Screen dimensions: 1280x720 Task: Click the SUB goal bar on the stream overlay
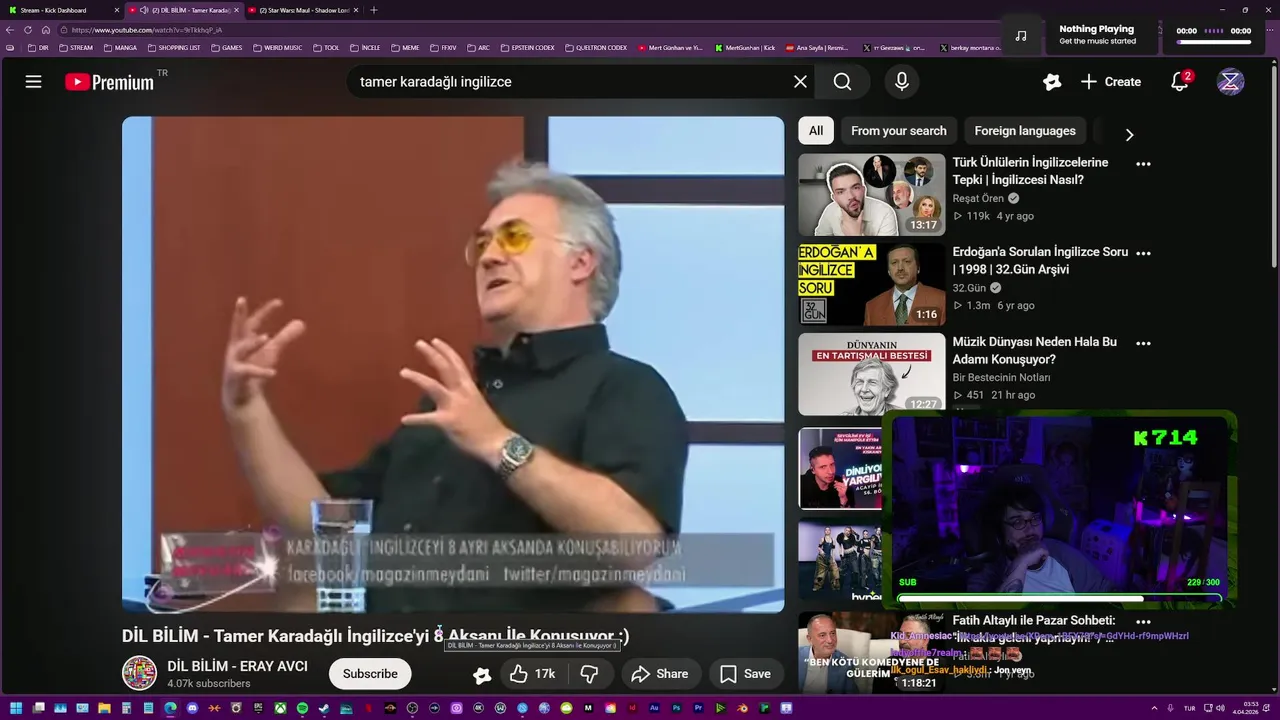click(1060, 598)
